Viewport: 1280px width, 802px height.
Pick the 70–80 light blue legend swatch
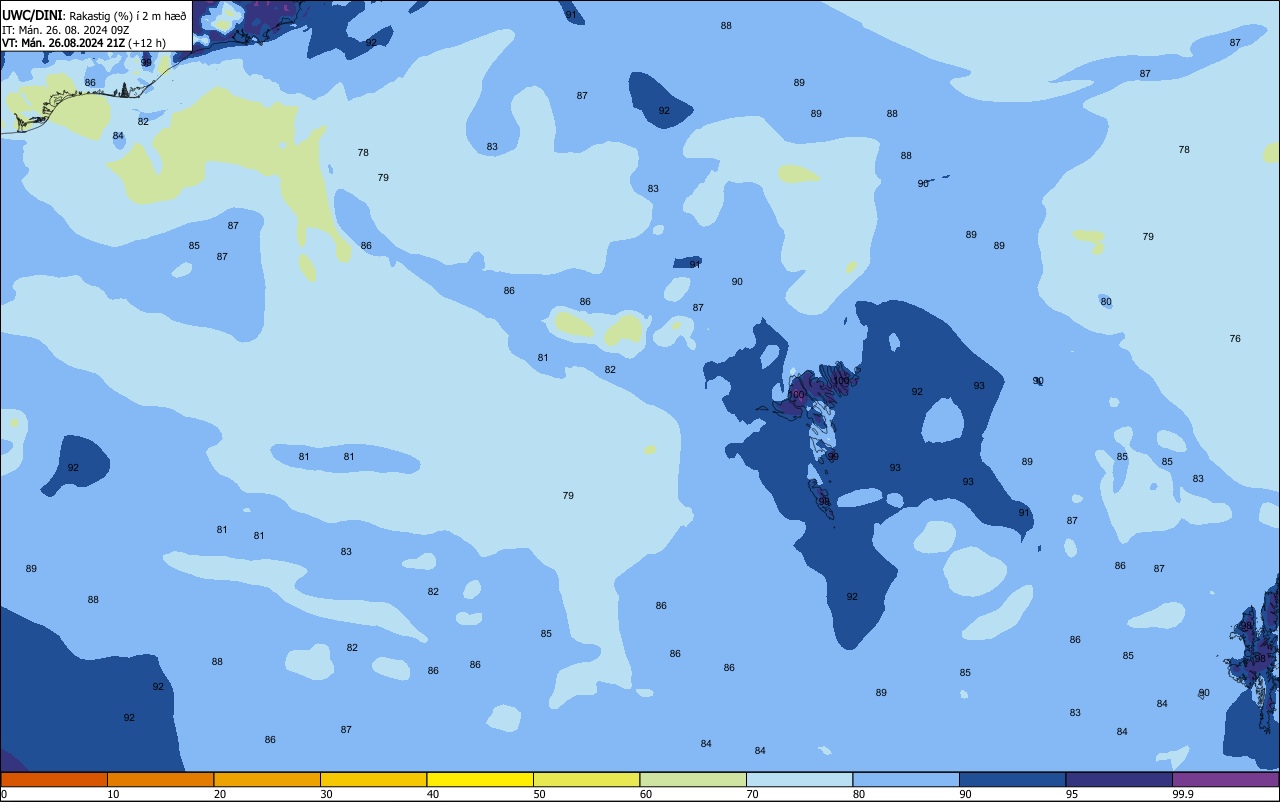pos(799,779)
